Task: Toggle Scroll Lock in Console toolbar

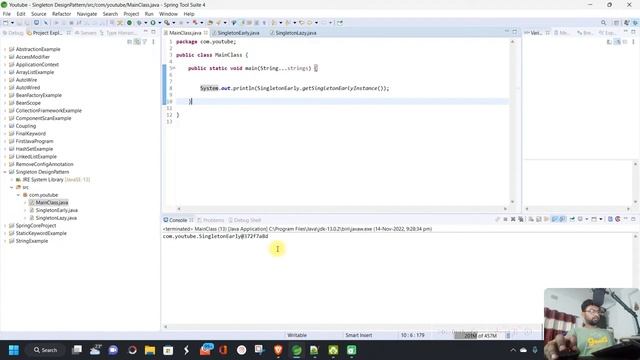Action: point(538,220)
